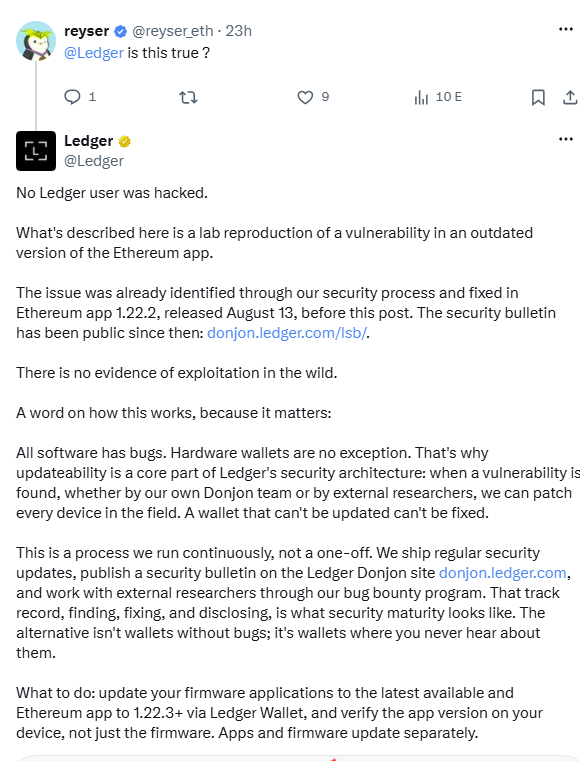Open the @reyser_eth handle
582x761 pixels.
click(172, 31)
